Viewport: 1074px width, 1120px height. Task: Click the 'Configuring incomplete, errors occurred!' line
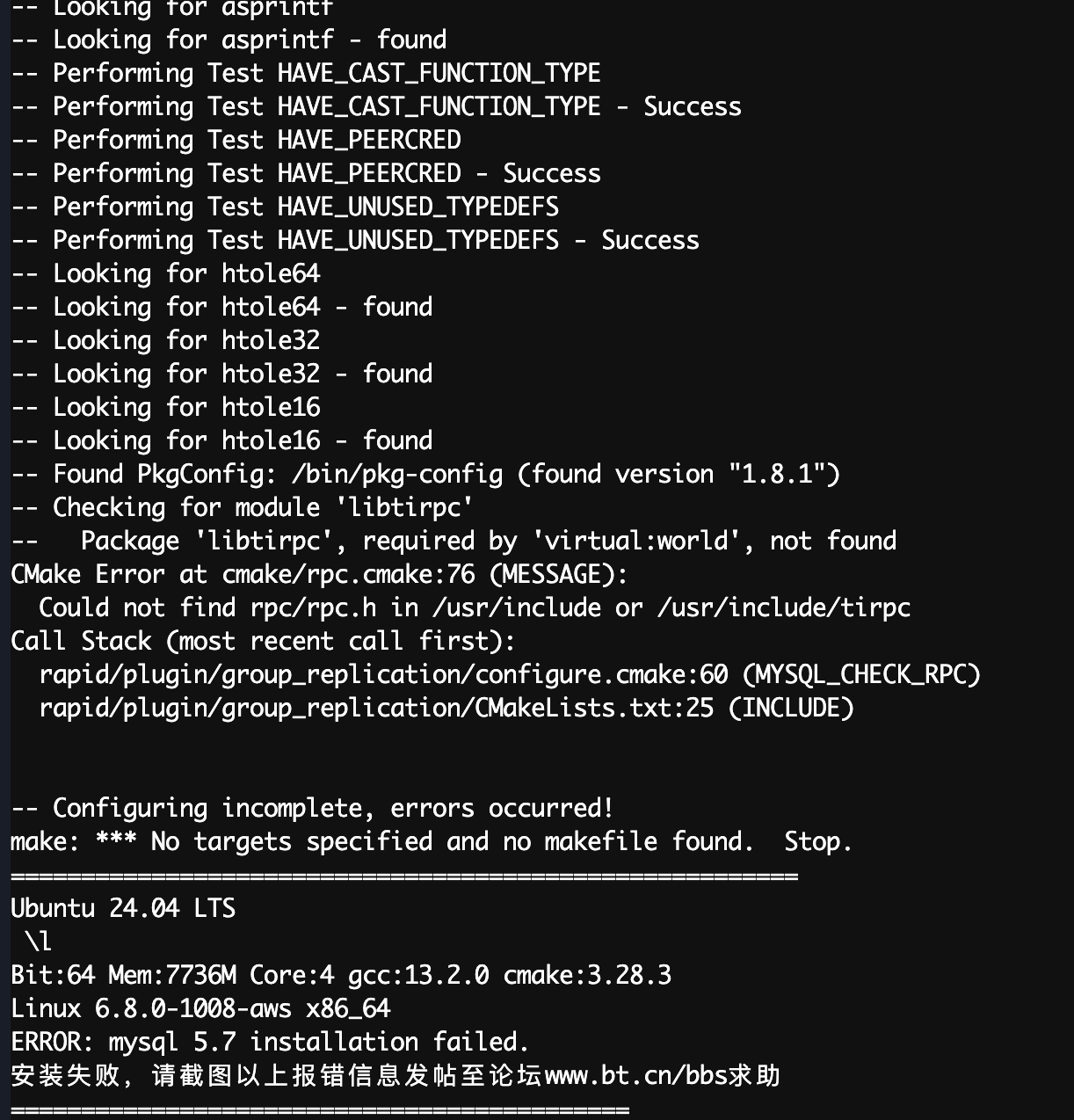coord(313,808)
